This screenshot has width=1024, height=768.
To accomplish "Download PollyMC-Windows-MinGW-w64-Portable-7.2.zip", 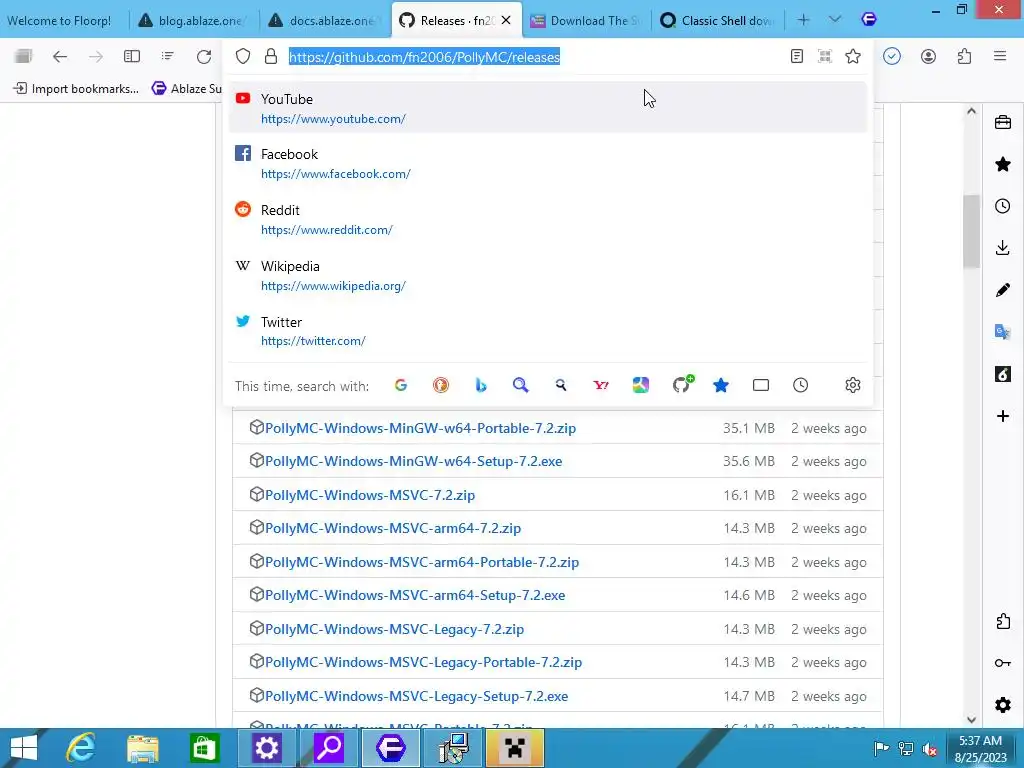I will click(421, 428).
